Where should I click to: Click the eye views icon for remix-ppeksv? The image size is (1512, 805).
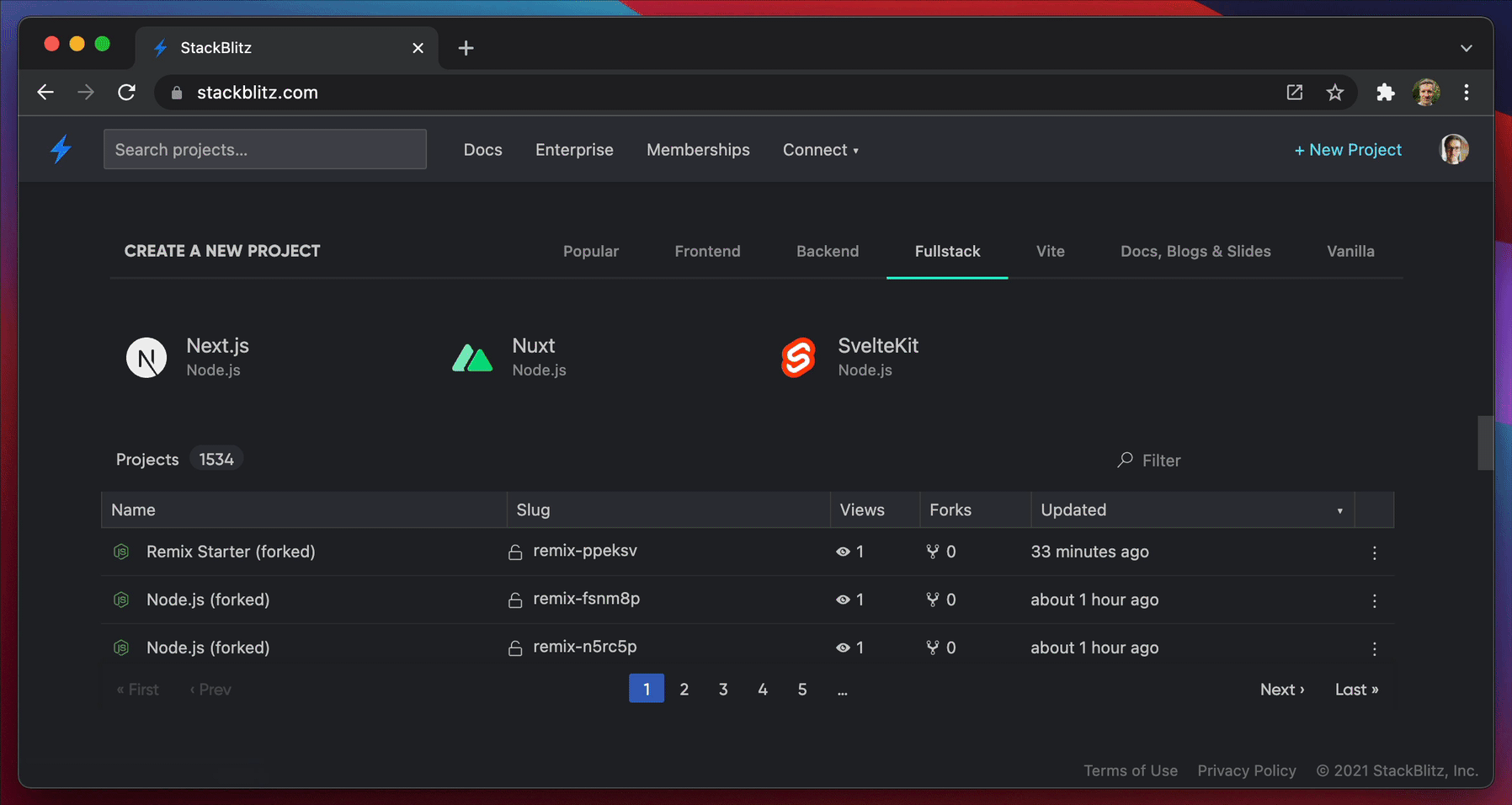click(843, 552)
